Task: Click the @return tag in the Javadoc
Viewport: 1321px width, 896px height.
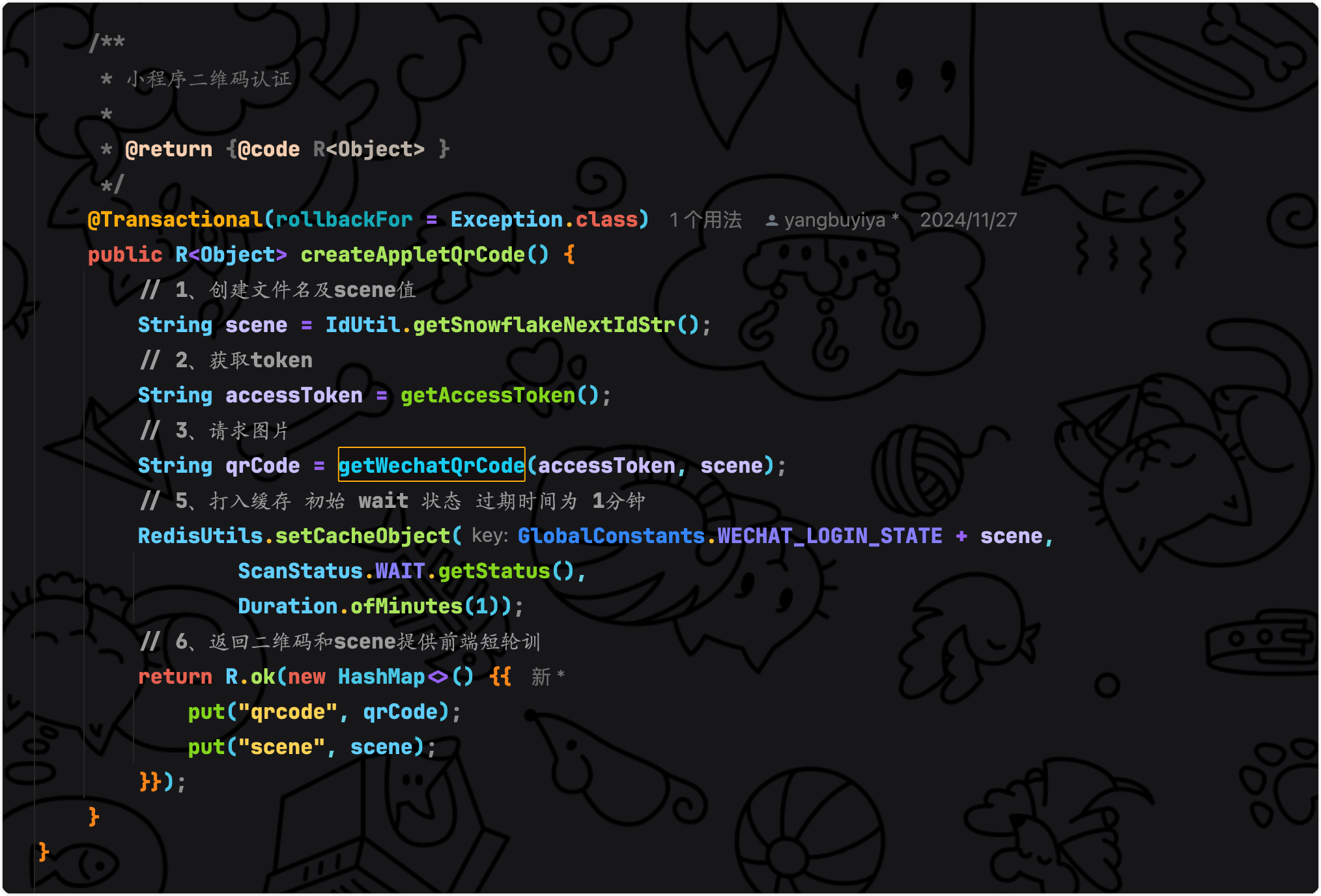Action: click(169, 149)
